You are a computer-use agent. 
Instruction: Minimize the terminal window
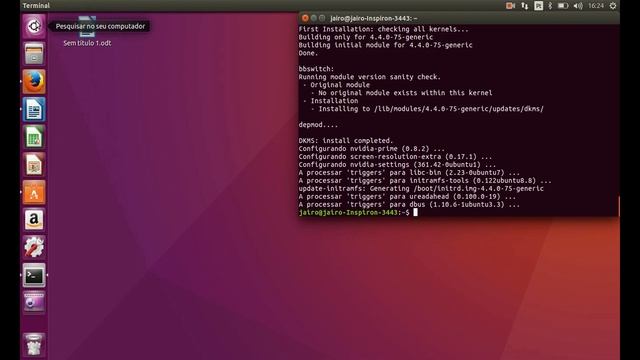313,18
